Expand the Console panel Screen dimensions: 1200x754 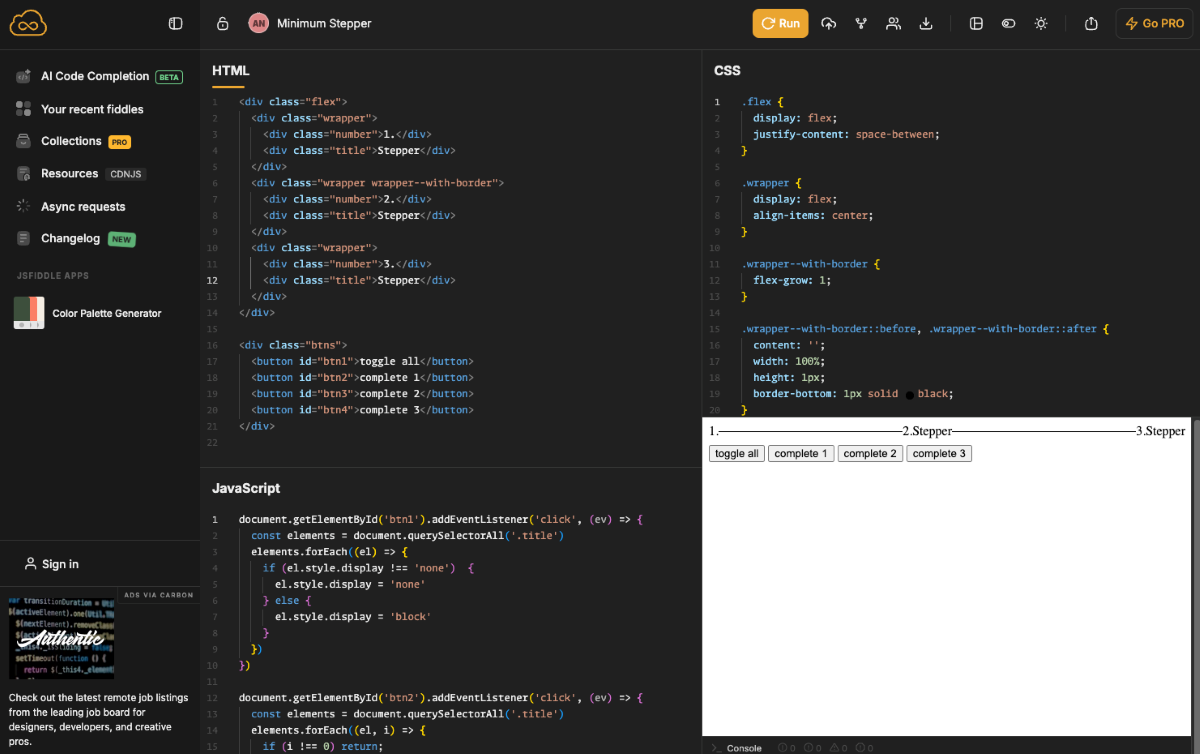738,747
